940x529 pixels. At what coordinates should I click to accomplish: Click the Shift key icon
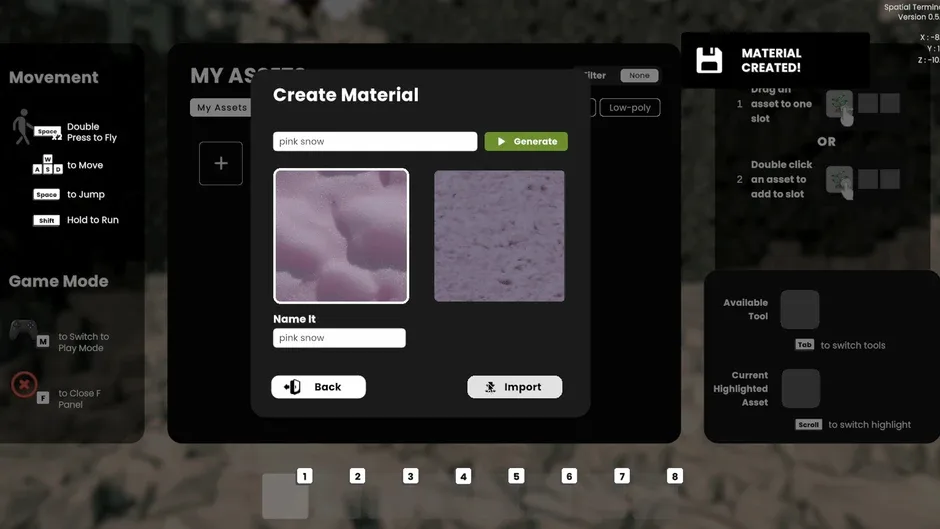click(46, 220)
